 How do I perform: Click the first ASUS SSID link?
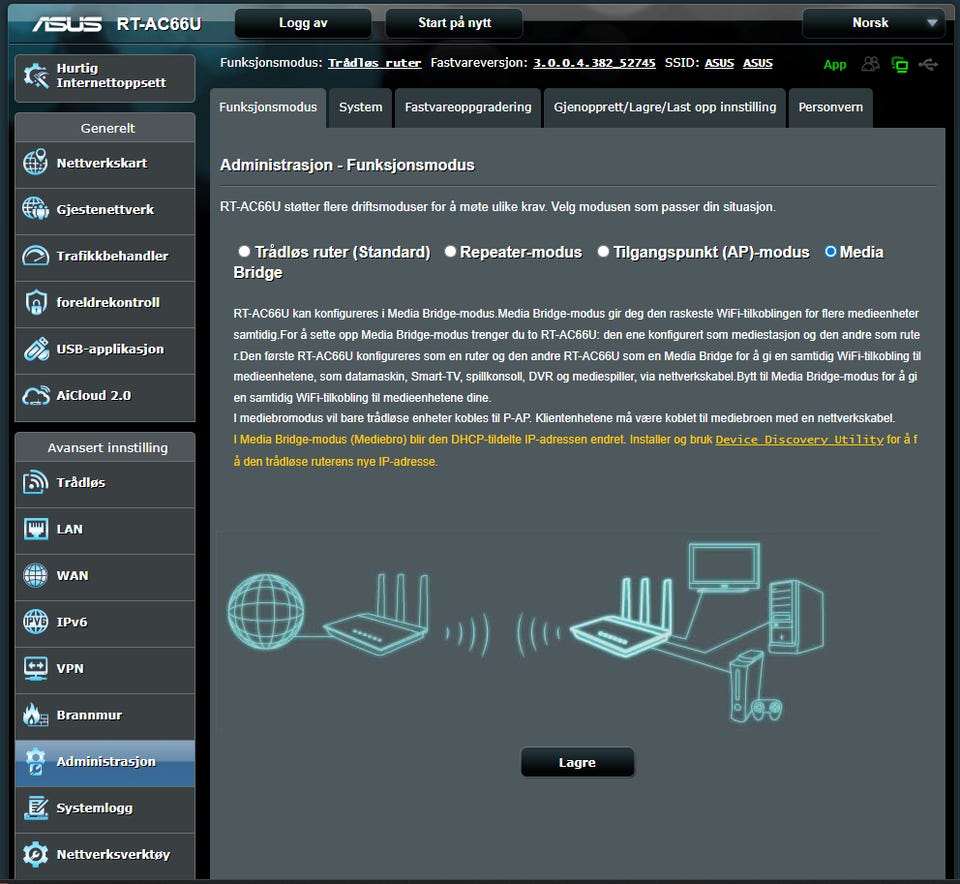pyautogui.click(x=719, y=63)
